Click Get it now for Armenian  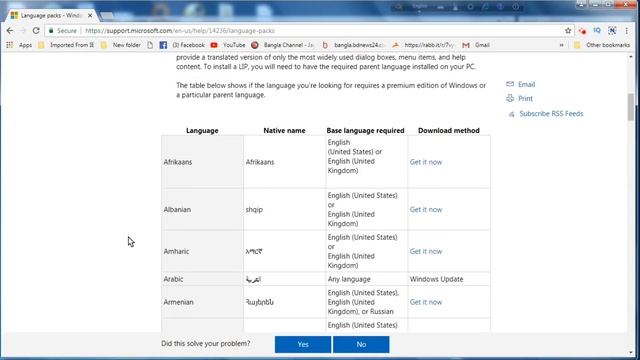(426, 302)
